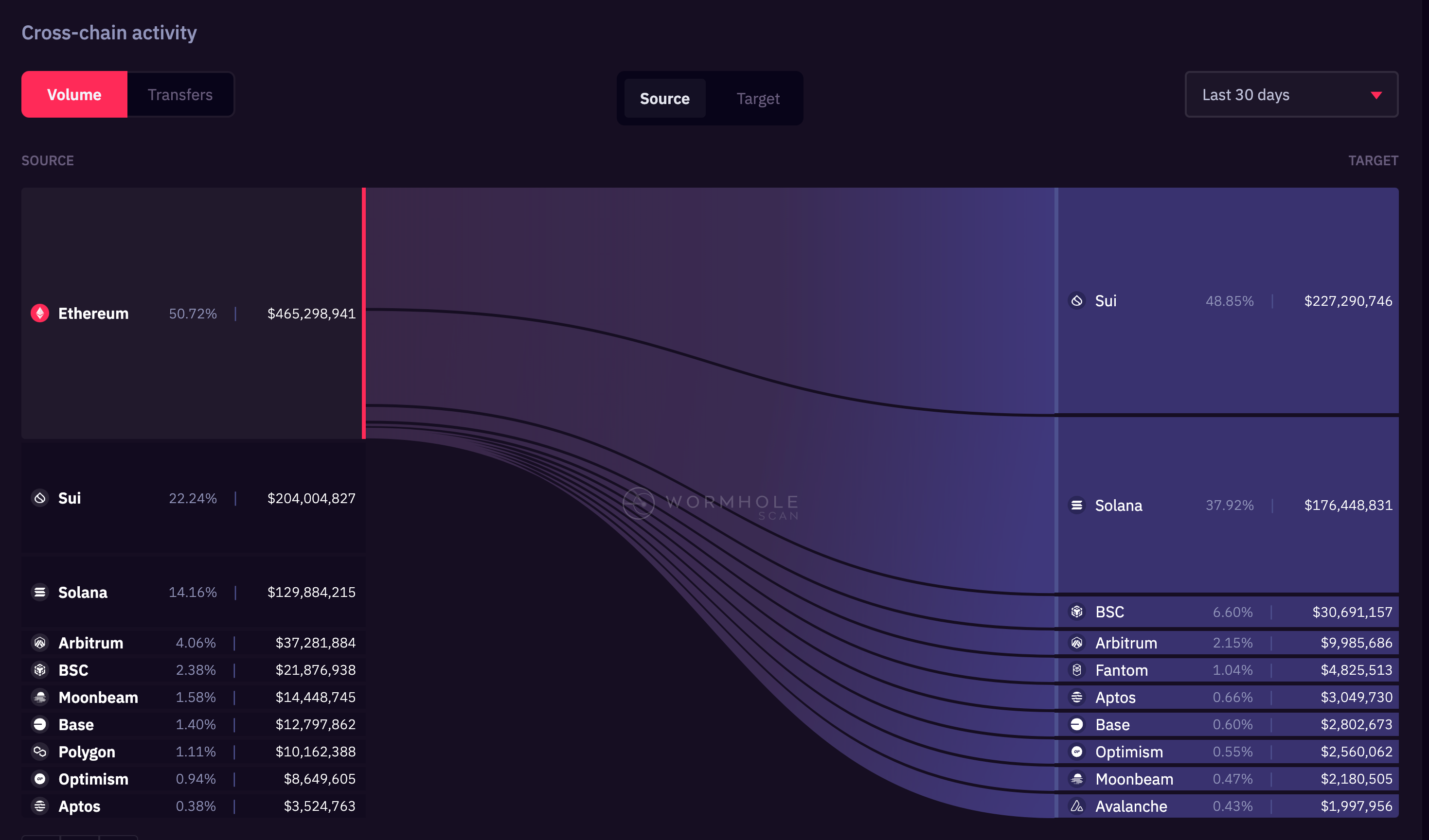
Task: Click the $3,524,763 Aptos source volume
Action: 319,806
